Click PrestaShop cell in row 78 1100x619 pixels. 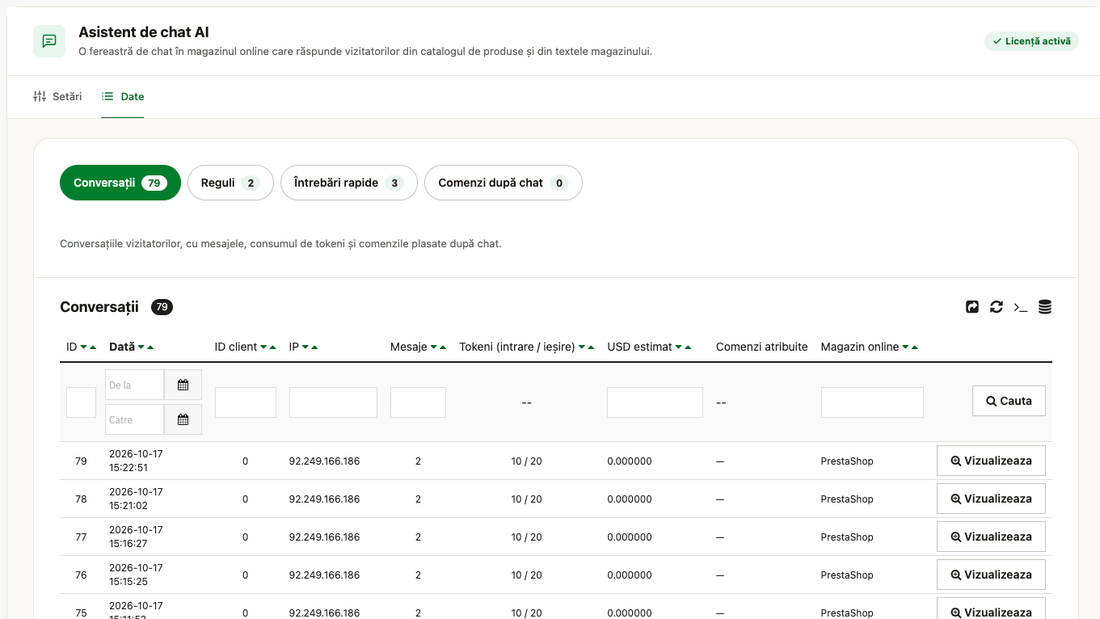click(x=847, y=499)
